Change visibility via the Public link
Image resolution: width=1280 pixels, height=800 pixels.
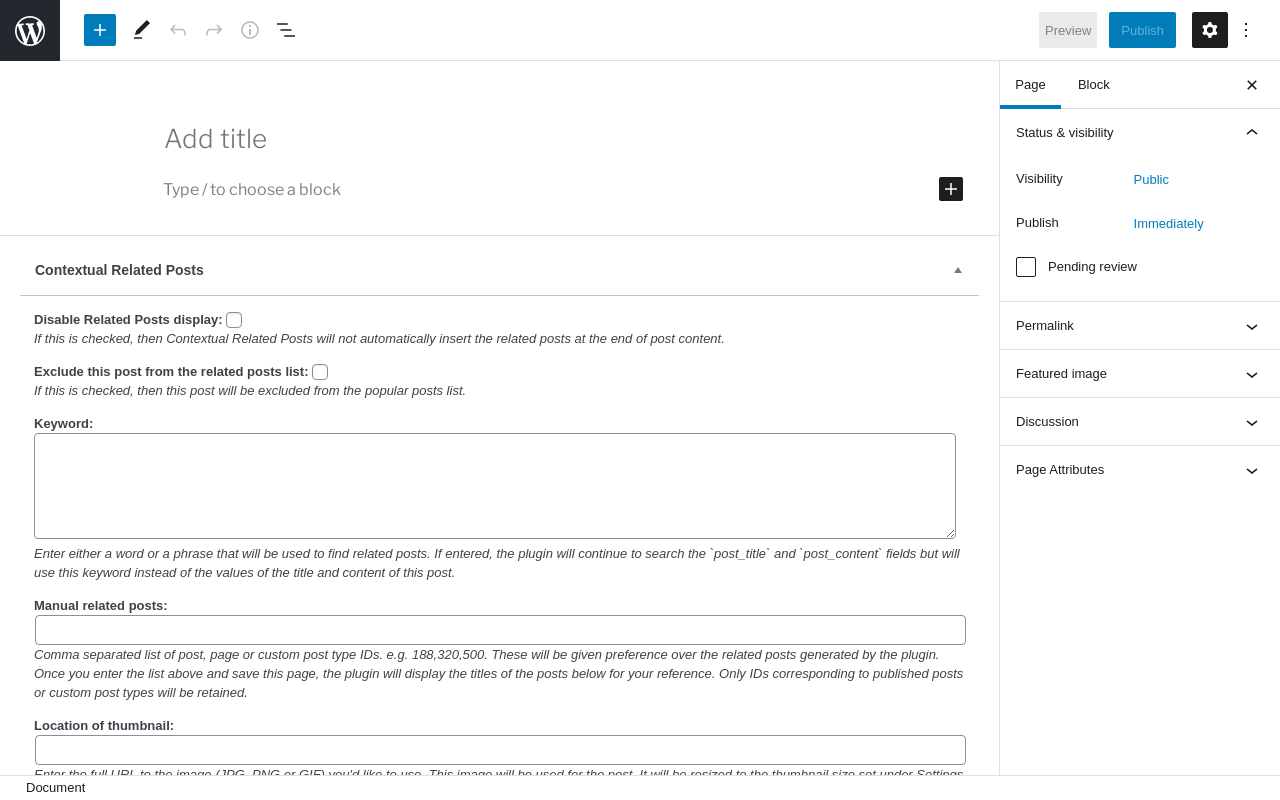pos(1151,180)
